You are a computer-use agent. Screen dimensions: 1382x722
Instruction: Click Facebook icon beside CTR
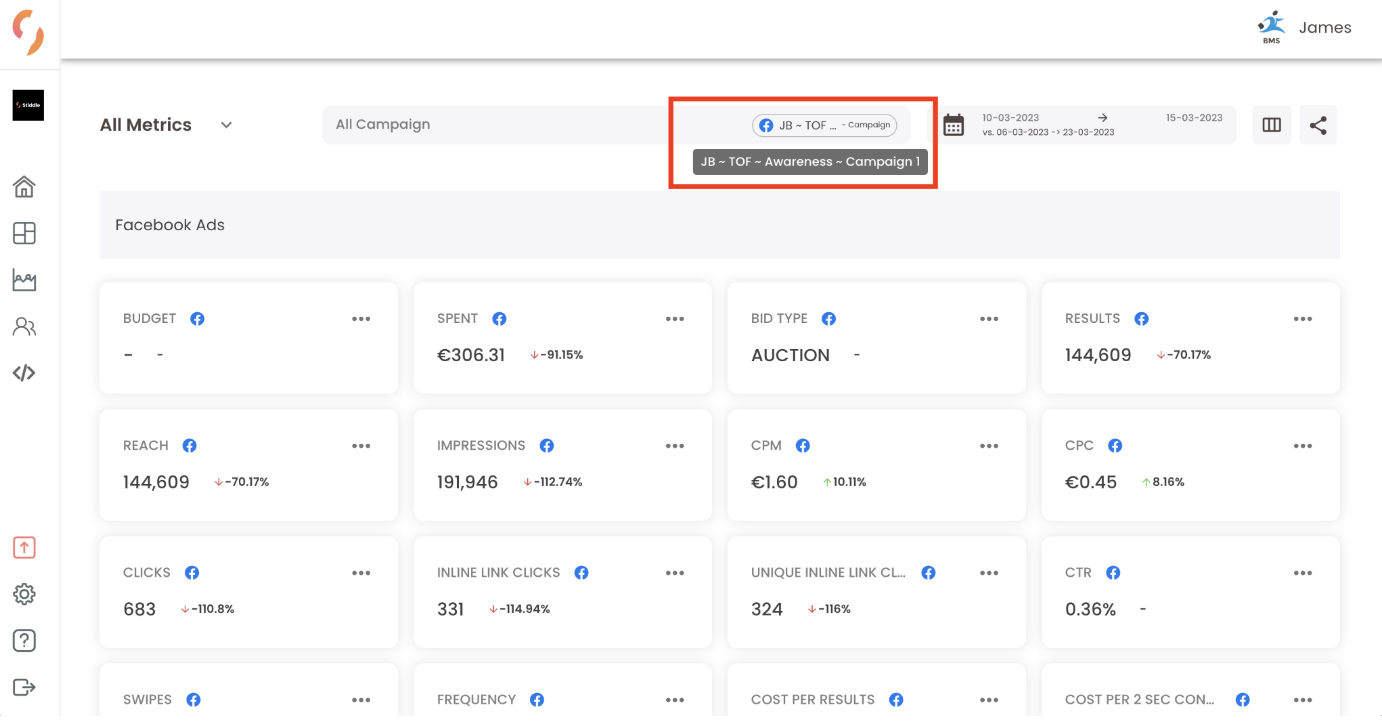point(1113,573)
